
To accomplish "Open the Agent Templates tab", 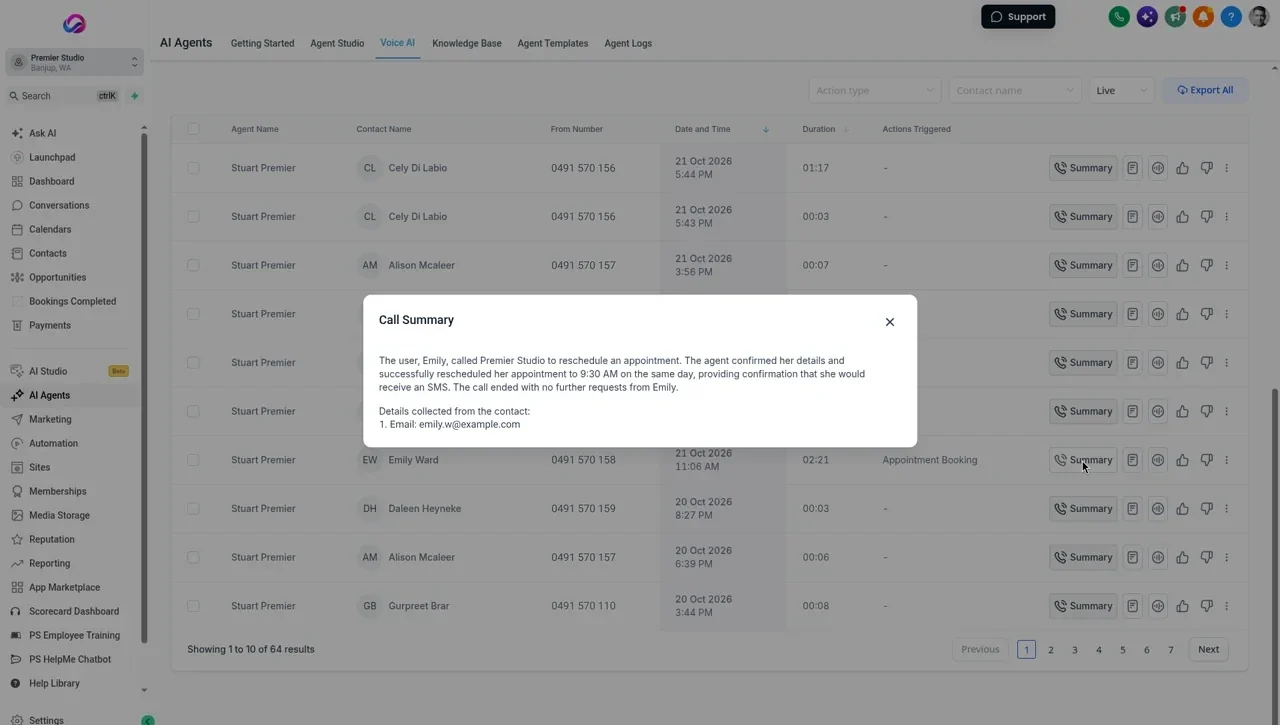I will 553,43.
